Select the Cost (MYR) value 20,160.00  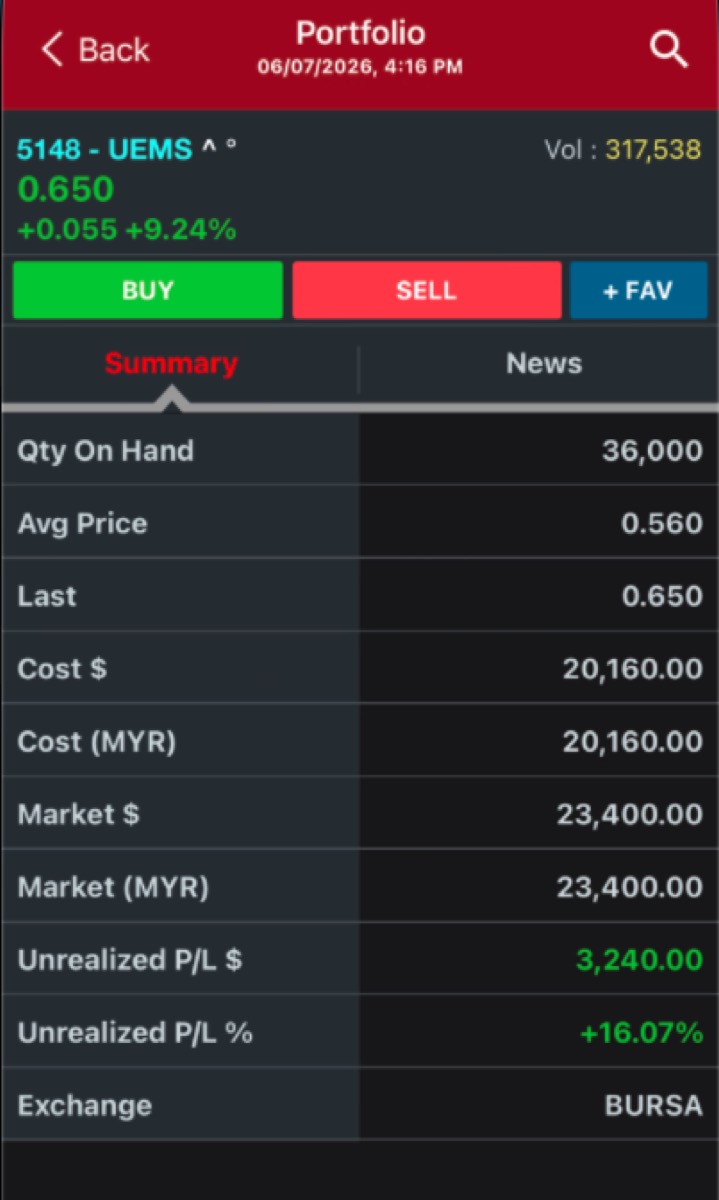click(633, 742)
